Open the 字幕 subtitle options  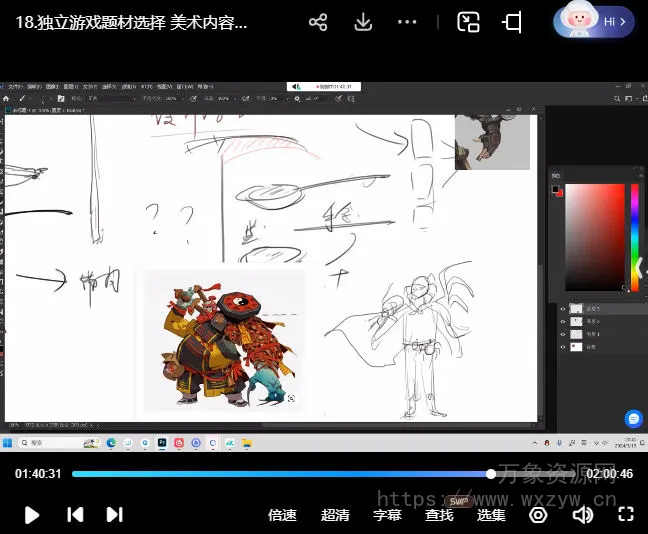coord(387,515)
